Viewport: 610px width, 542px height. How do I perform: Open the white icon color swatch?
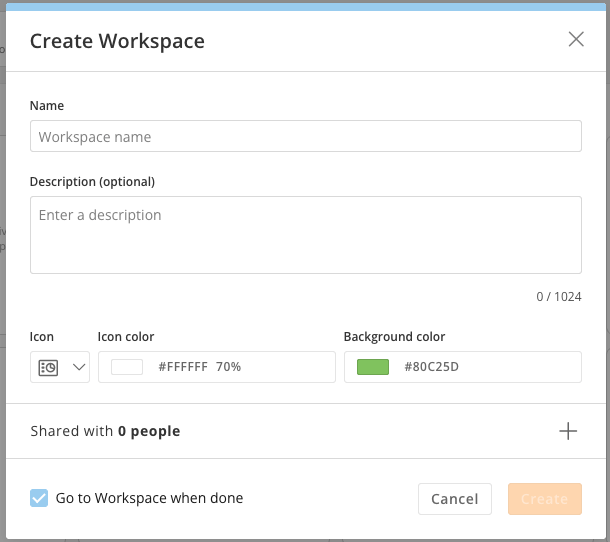click(127, 367)
